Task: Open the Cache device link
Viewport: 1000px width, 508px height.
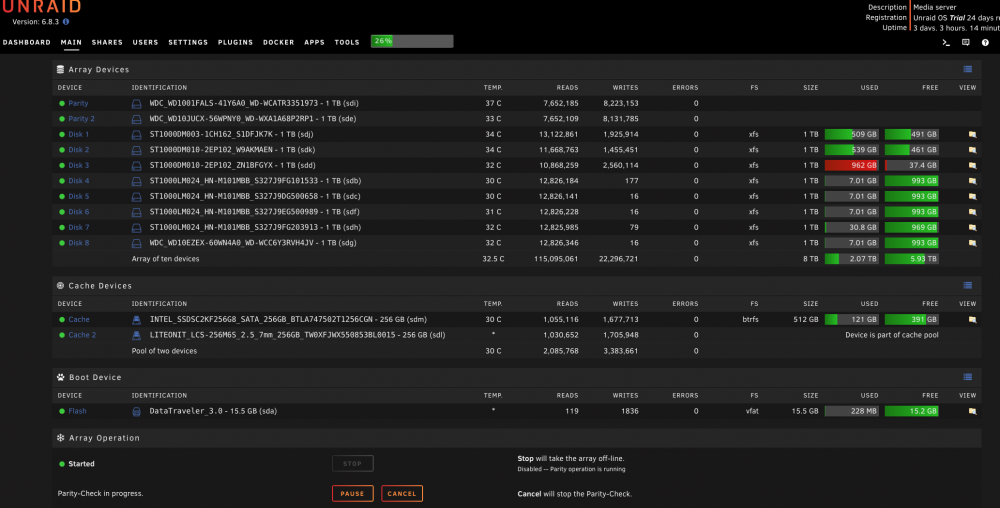Action: click(79, 319)
